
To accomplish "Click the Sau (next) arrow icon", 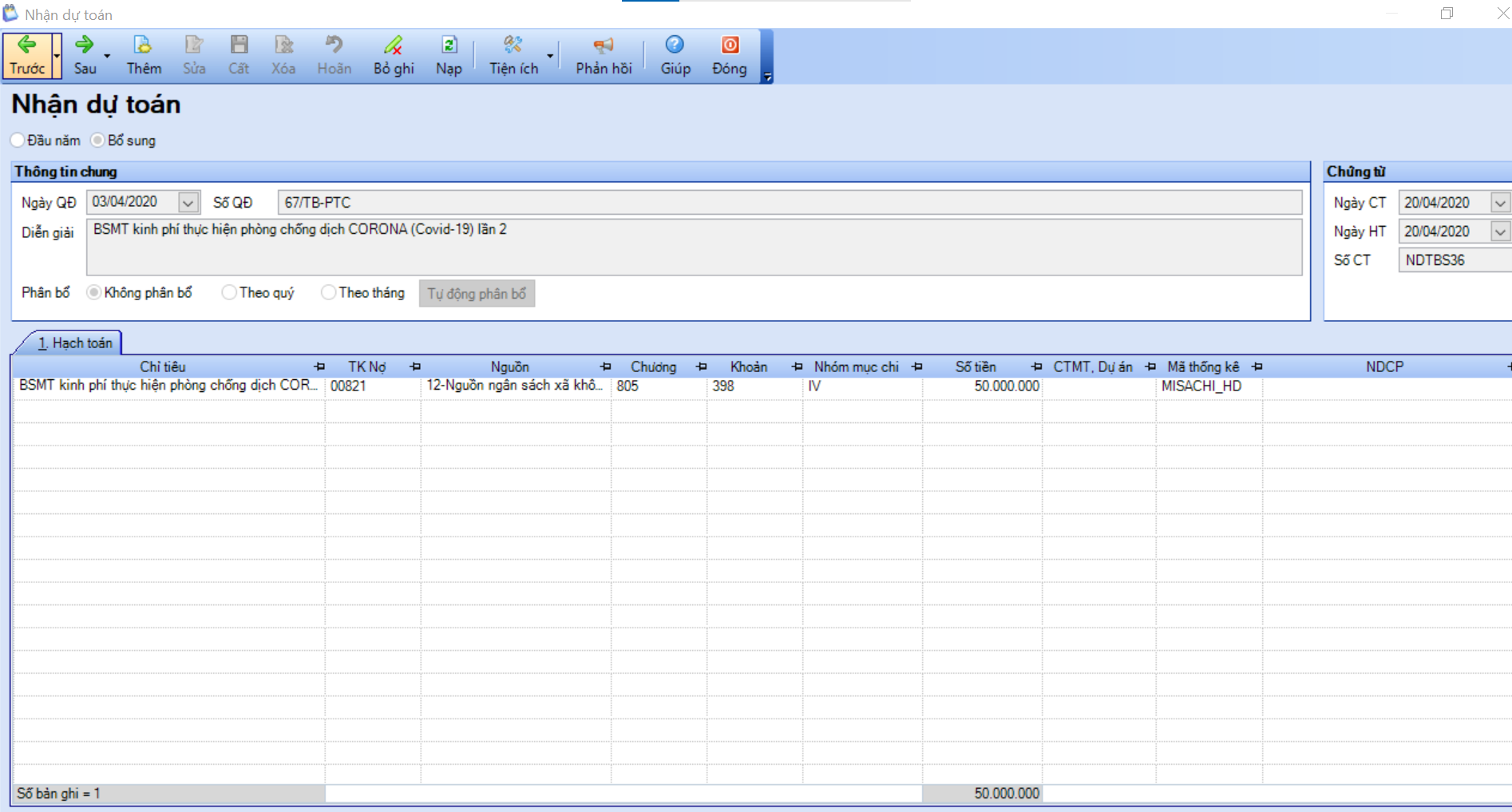I will [x=85, y=46].
